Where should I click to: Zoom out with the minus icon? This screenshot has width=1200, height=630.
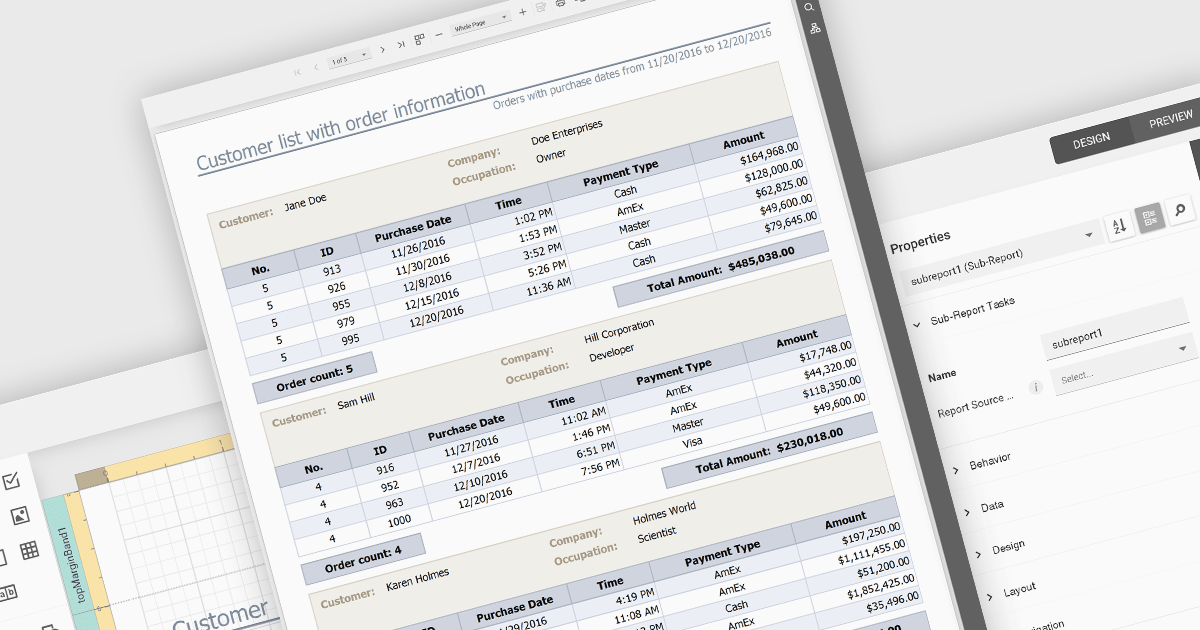tap(440, 34)
